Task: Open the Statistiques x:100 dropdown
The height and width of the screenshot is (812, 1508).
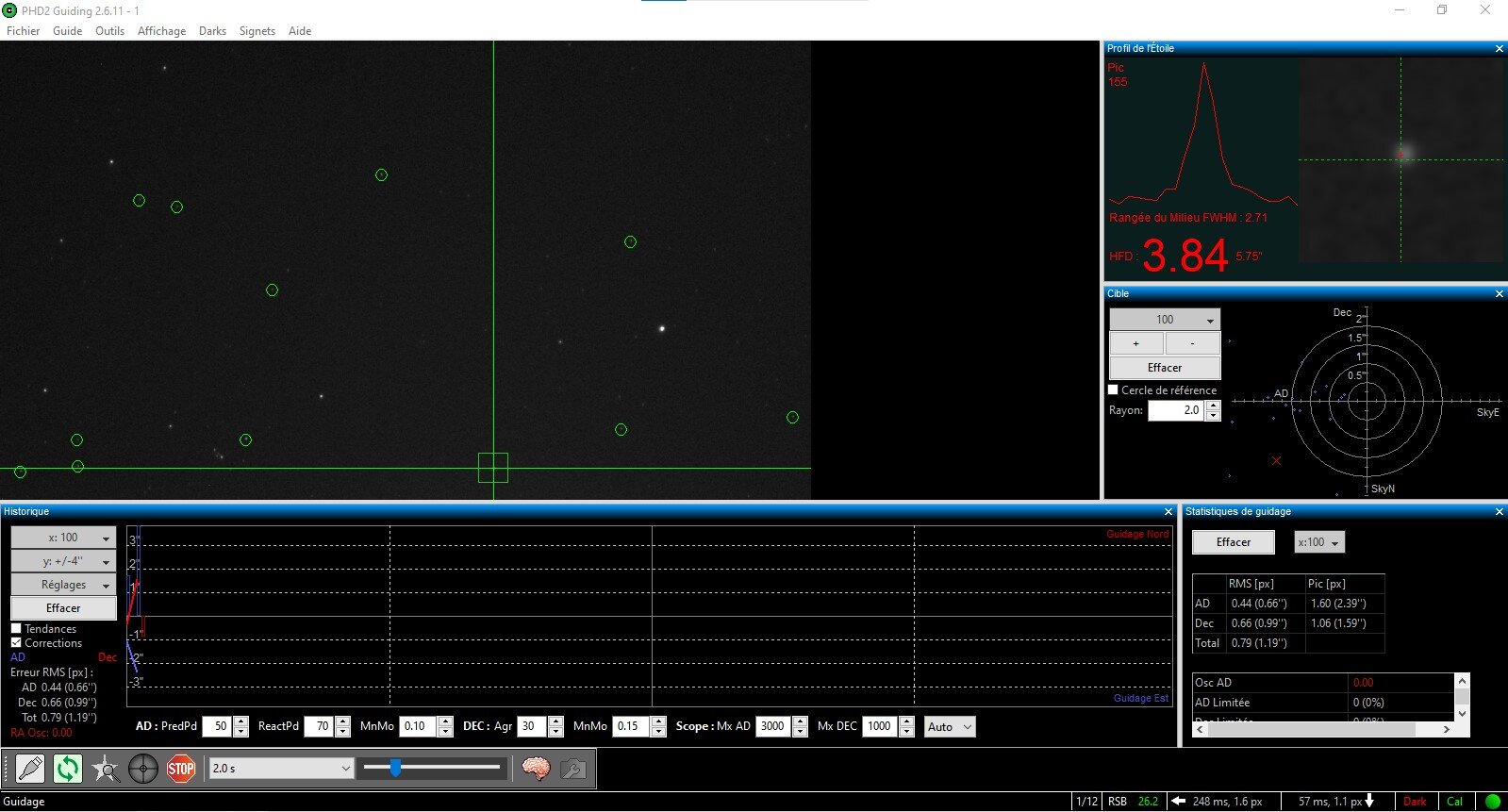Action: click(1318, 542)
